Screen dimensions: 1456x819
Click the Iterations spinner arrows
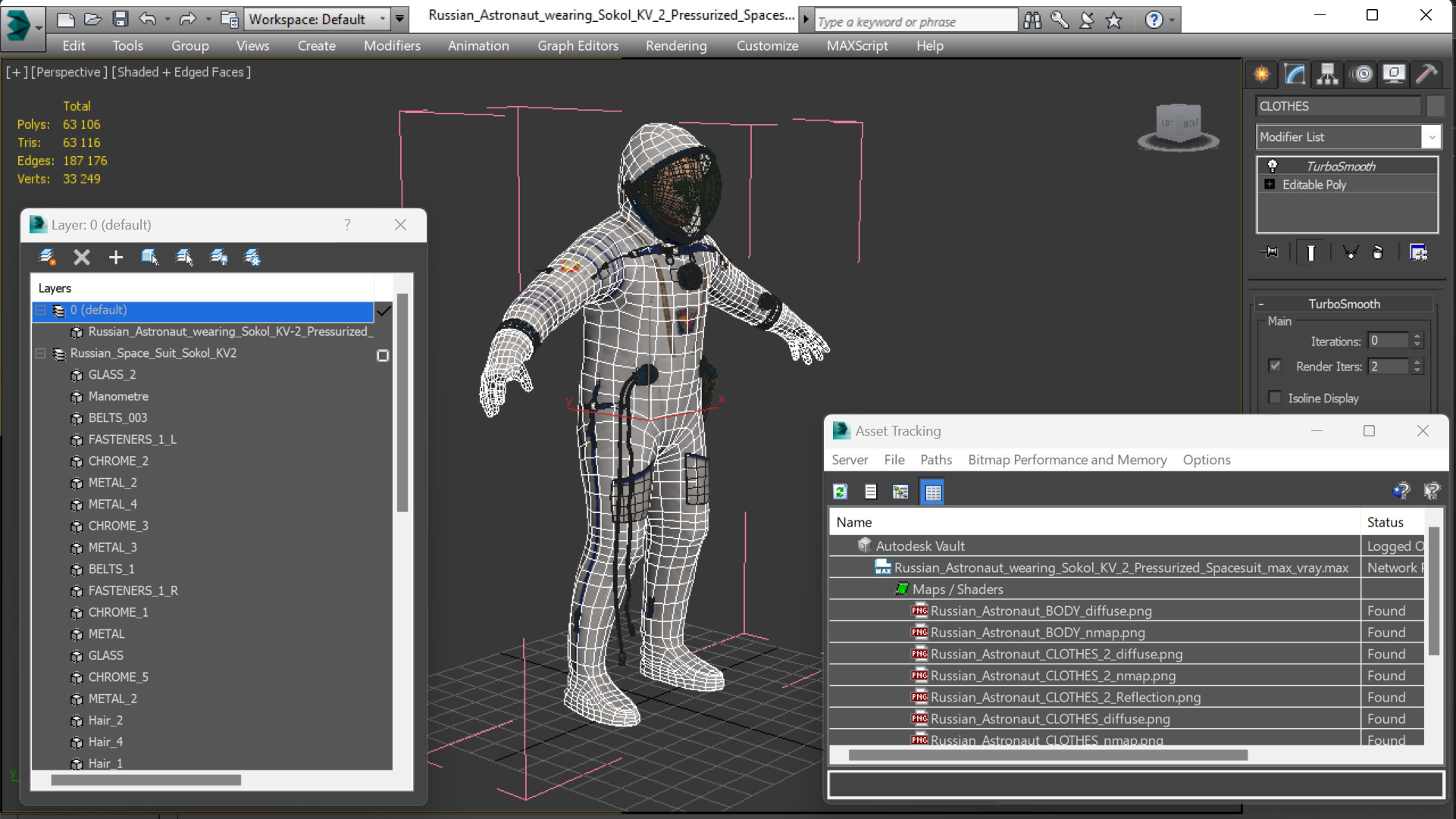[x=1417, y=341]
